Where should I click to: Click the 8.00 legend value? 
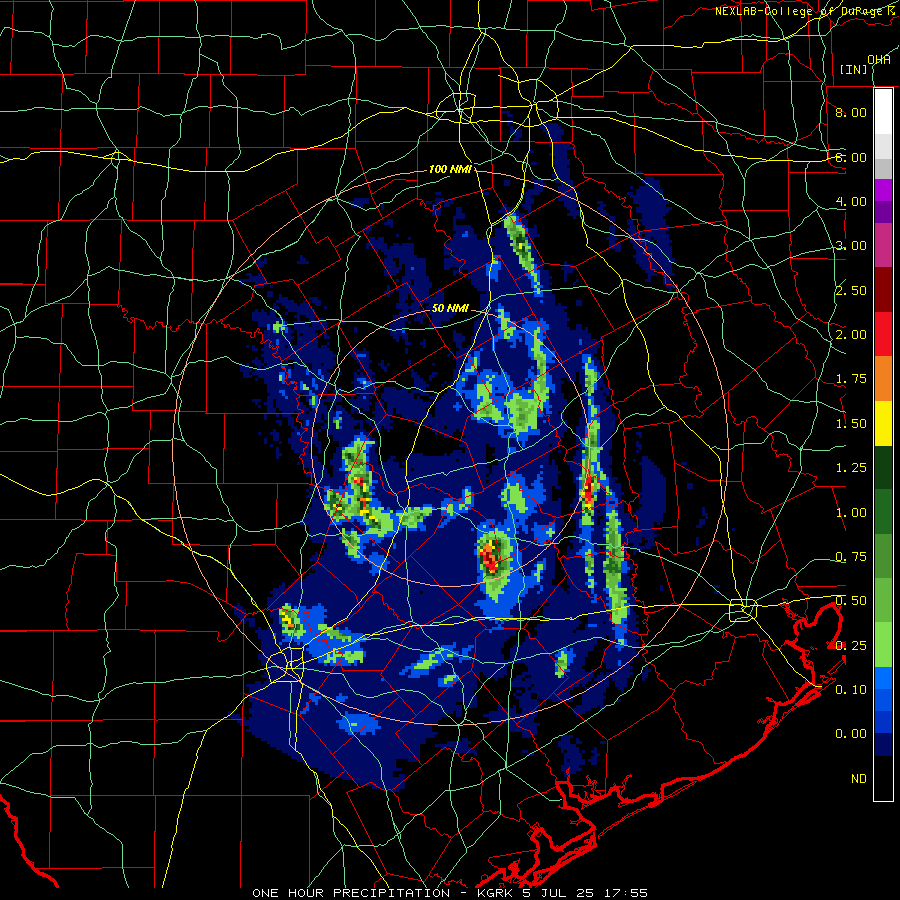851,112
